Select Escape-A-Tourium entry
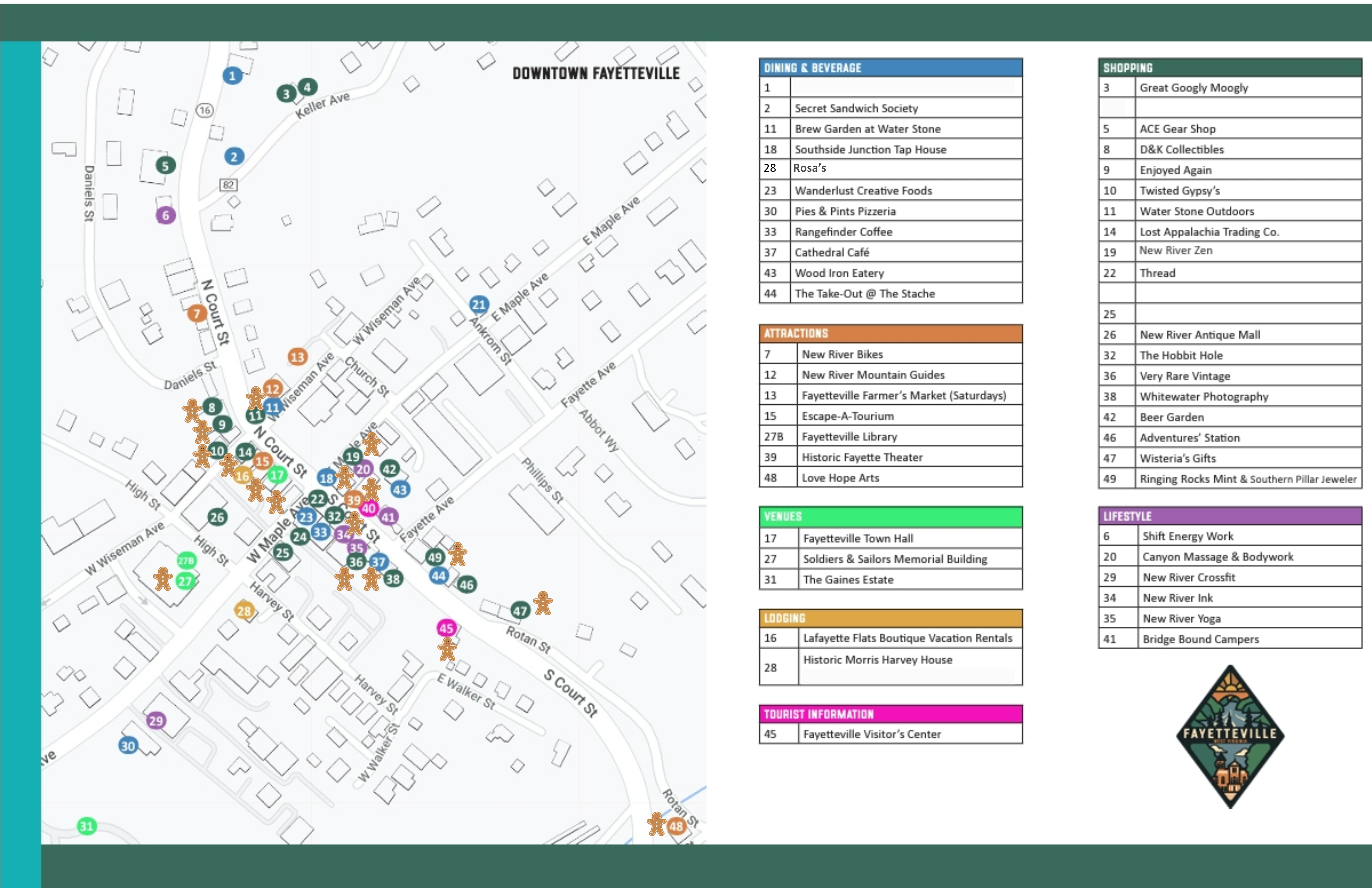 (x=891, y=416)
